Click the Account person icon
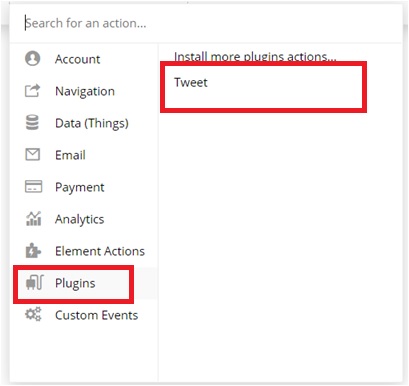409x386 pixels. (x=33, y=59)
